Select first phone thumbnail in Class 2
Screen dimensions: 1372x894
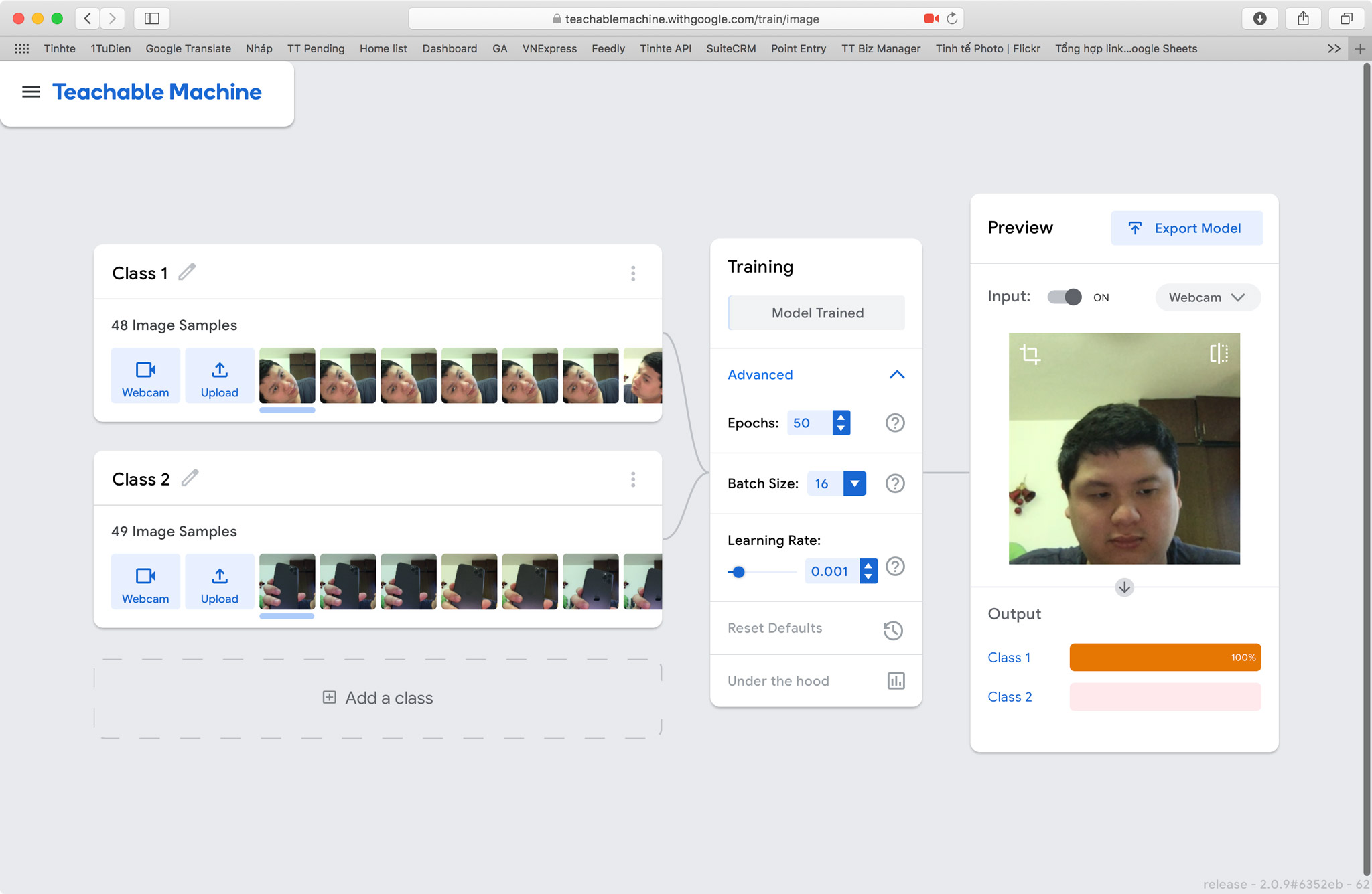287,582
